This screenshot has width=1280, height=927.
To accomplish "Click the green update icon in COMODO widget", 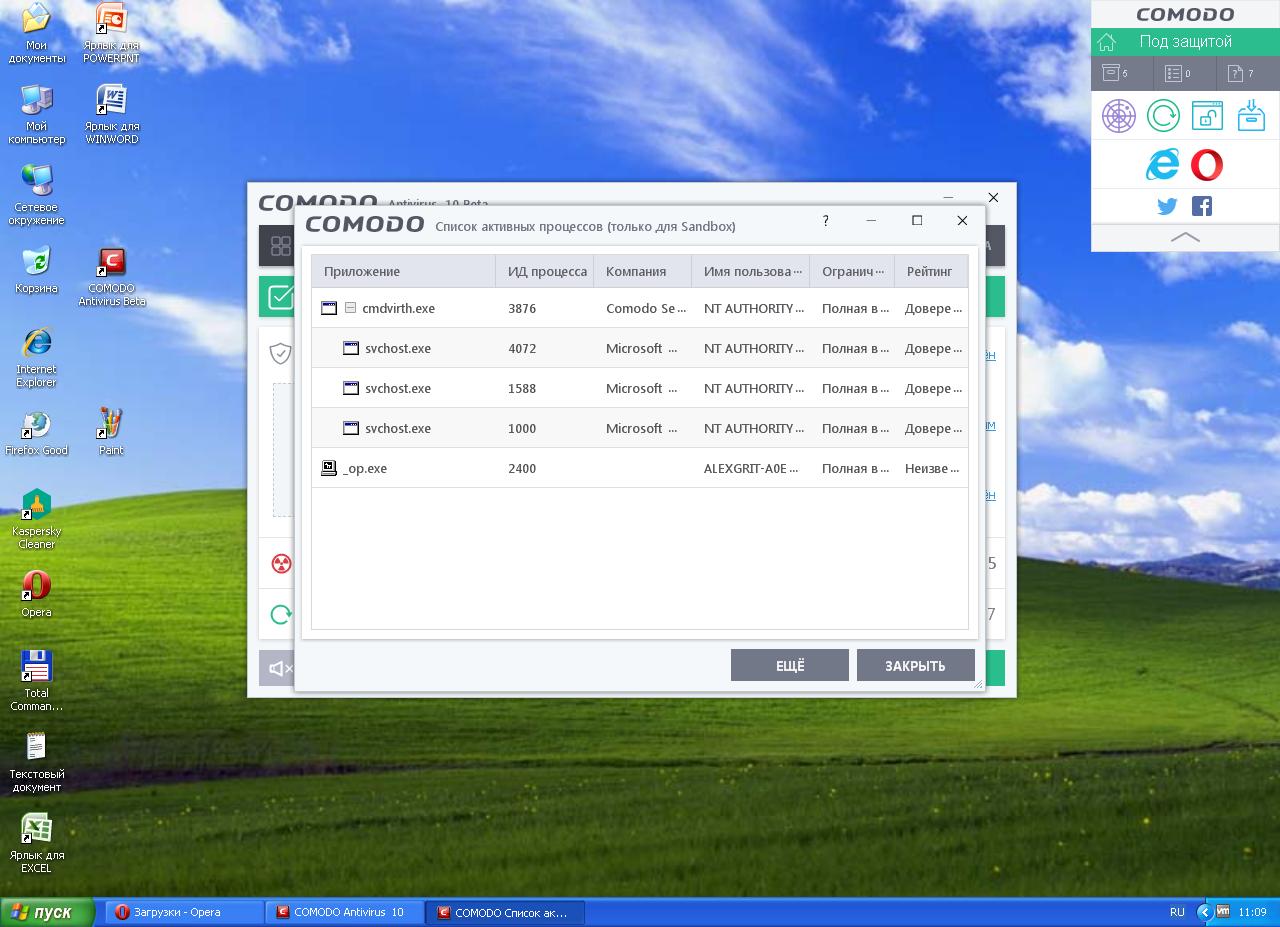I will tap(1163, 116).
